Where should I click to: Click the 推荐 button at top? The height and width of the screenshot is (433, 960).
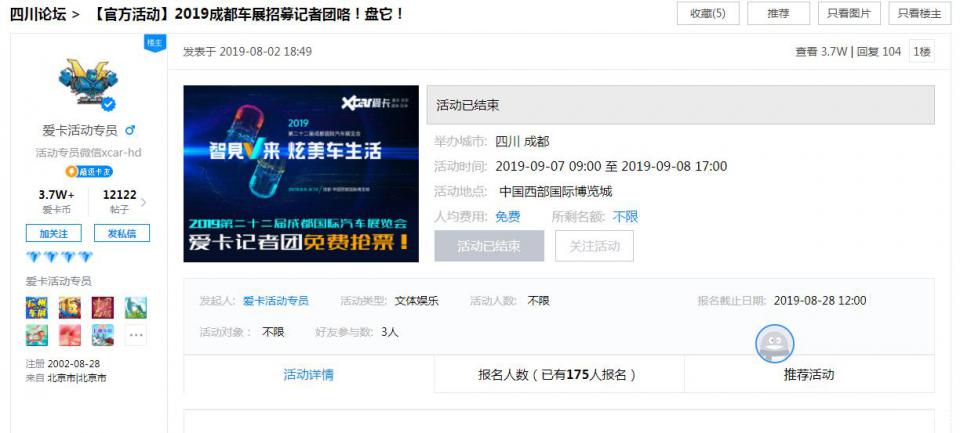(778, 13)
